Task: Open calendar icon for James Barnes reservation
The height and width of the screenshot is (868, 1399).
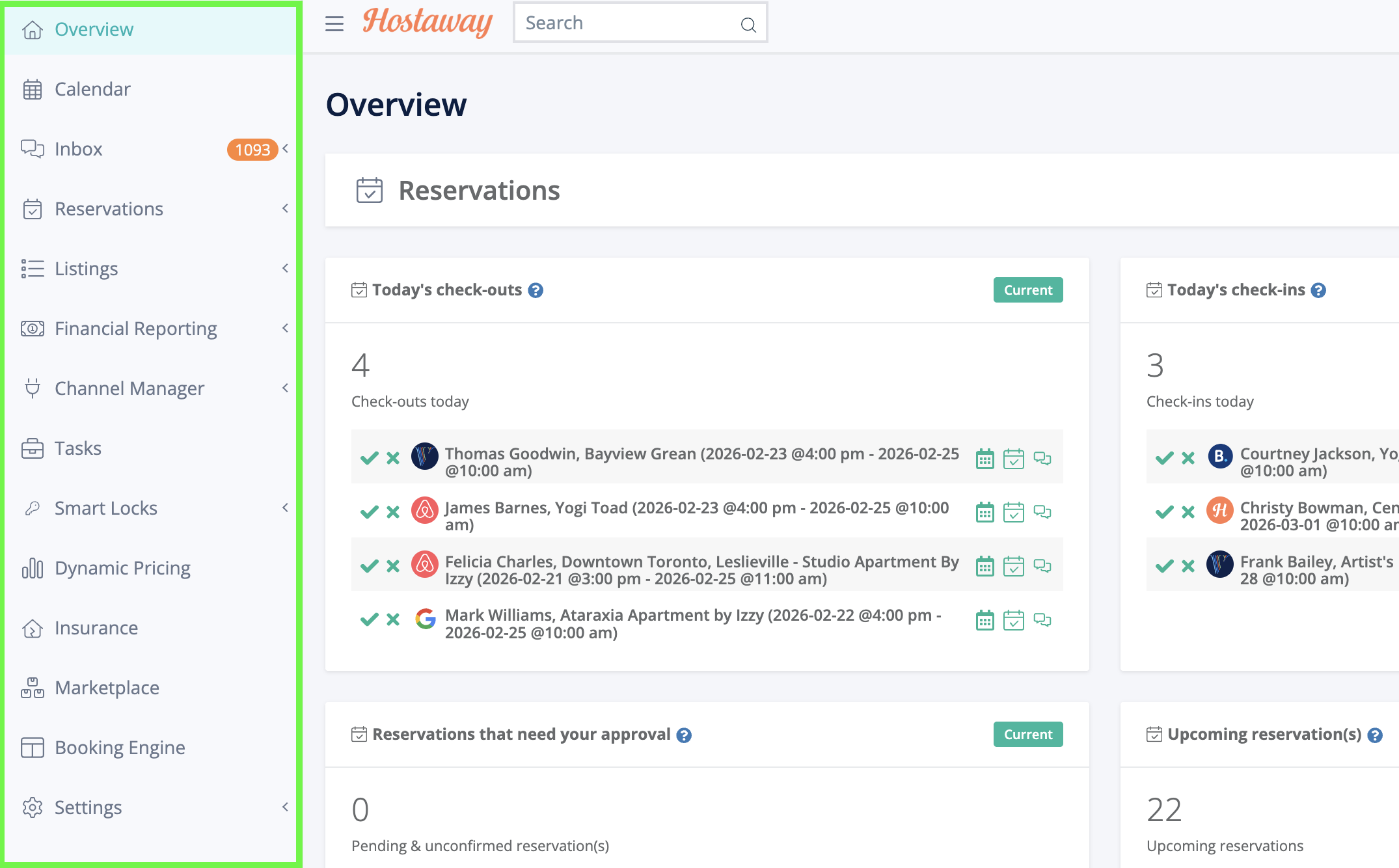Action: [985, 513]
